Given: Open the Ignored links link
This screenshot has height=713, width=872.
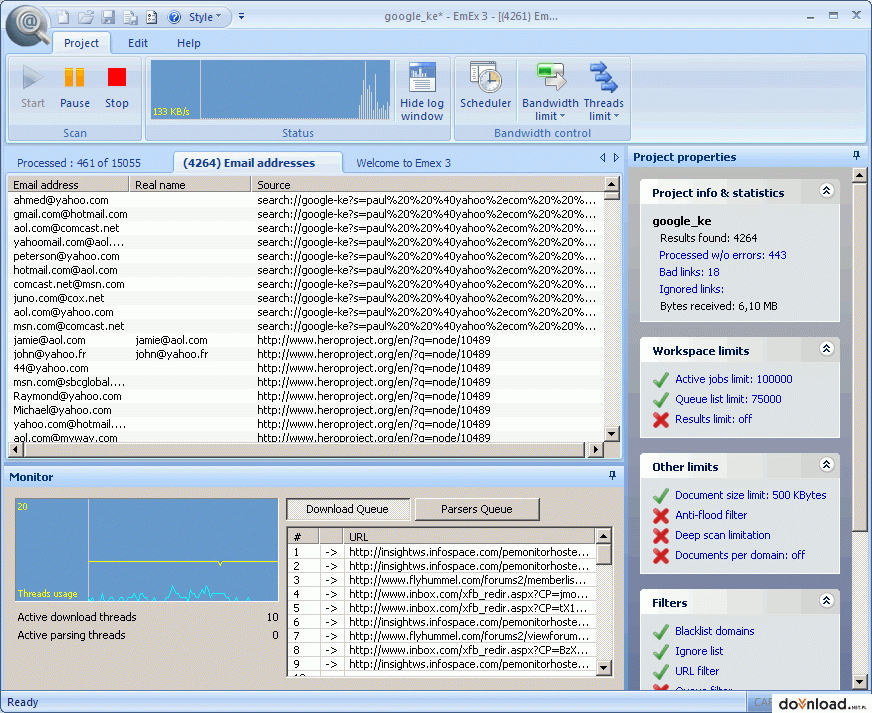Looking at the screenshot, I should (691, 289).
